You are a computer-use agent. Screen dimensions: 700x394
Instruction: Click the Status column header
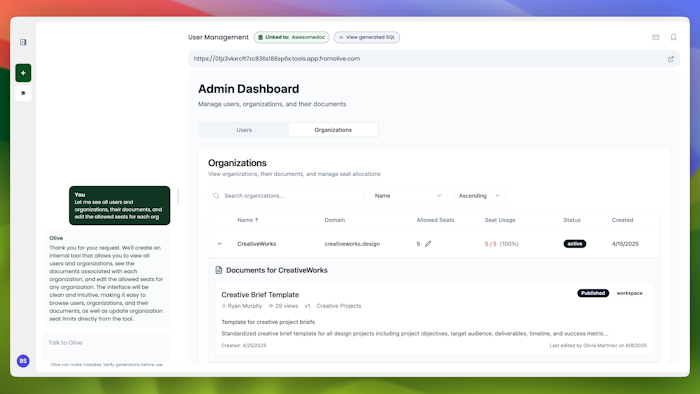[572, 220]
